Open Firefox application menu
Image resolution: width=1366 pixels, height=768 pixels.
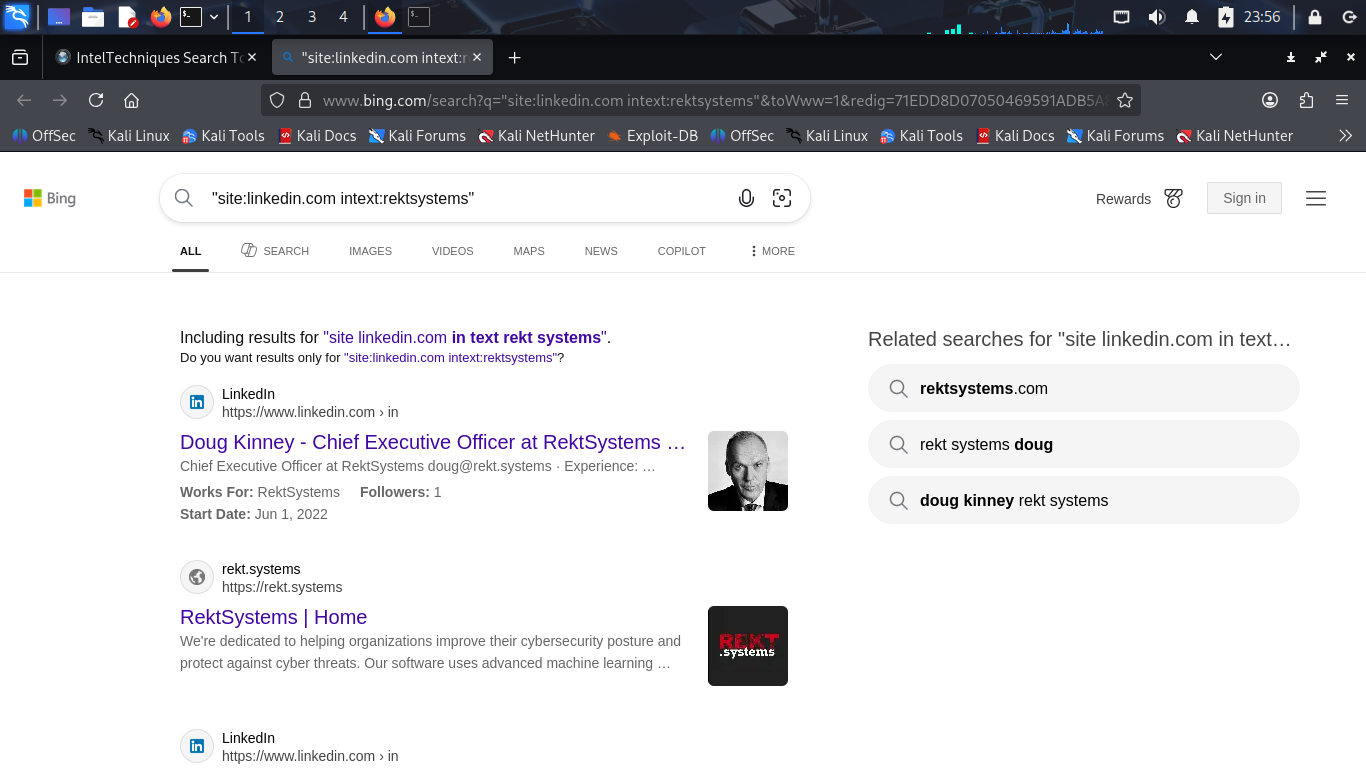point(1342,100)
